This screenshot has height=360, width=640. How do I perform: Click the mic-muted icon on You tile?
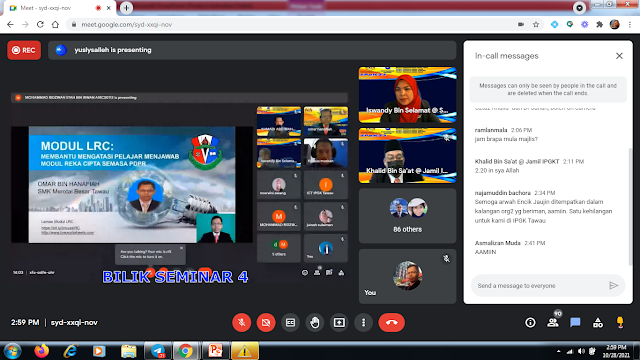(446, 258)
